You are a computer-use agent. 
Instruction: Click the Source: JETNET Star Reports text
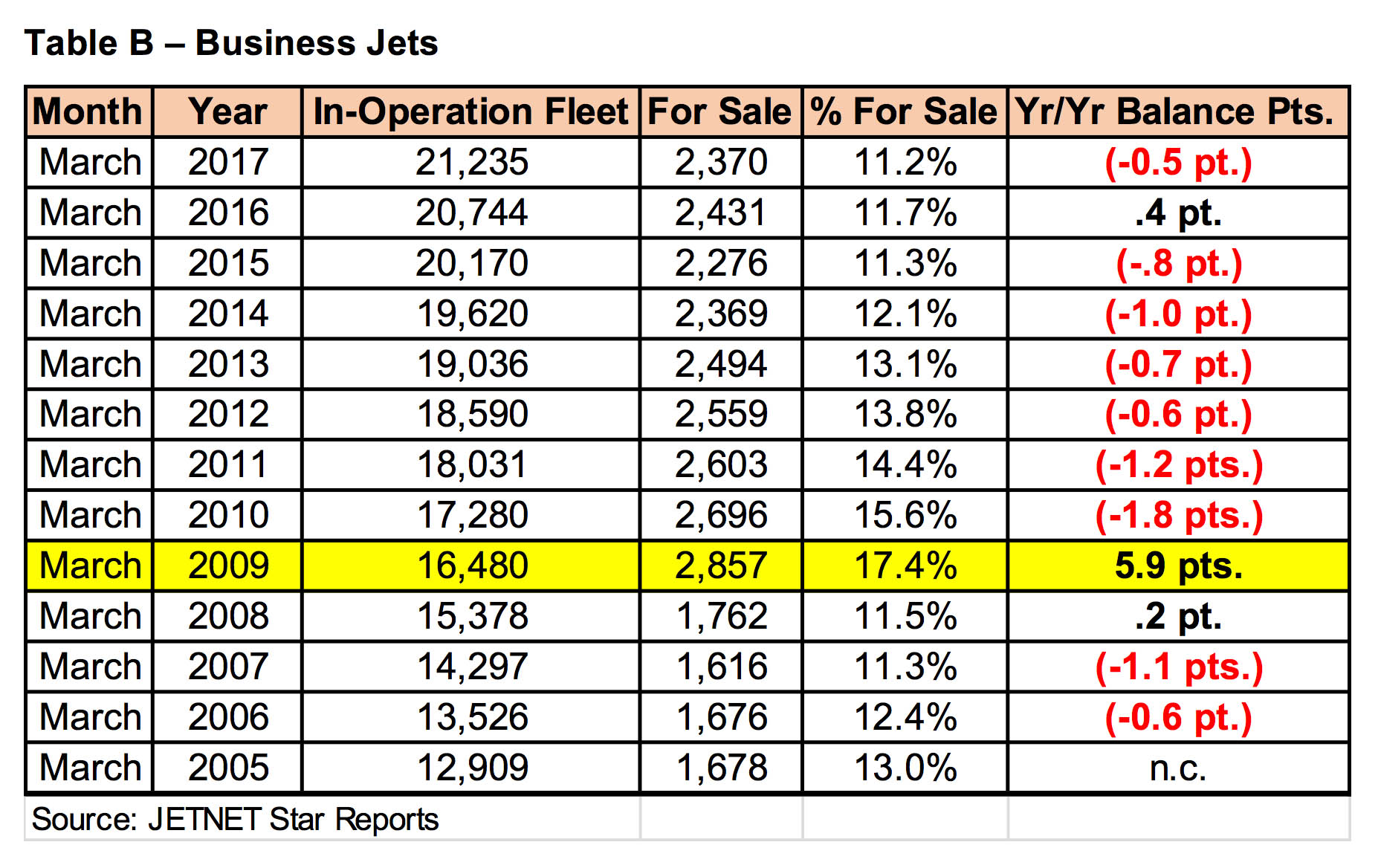coord(235,820)
